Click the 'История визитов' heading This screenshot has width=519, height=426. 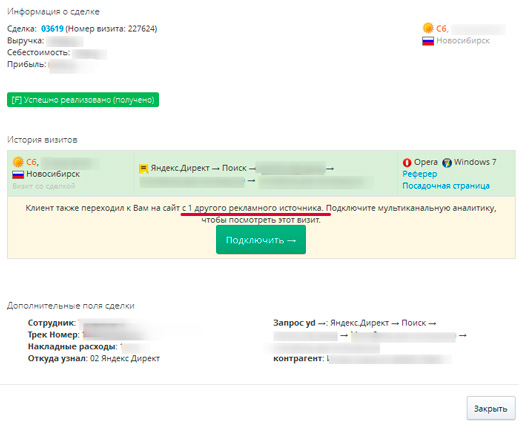42,140
